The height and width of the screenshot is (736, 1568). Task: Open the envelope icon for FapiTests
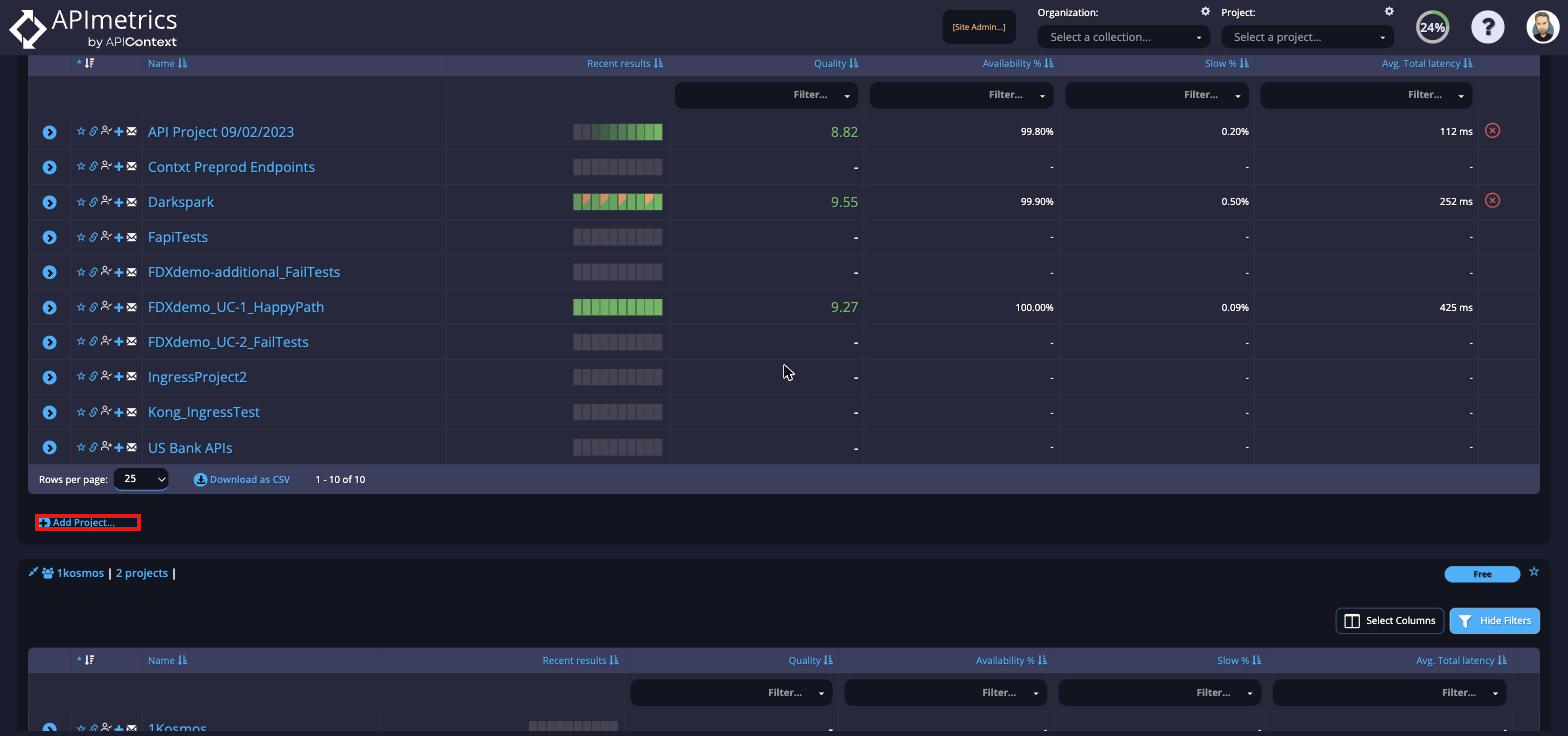[x=131, y=237]
